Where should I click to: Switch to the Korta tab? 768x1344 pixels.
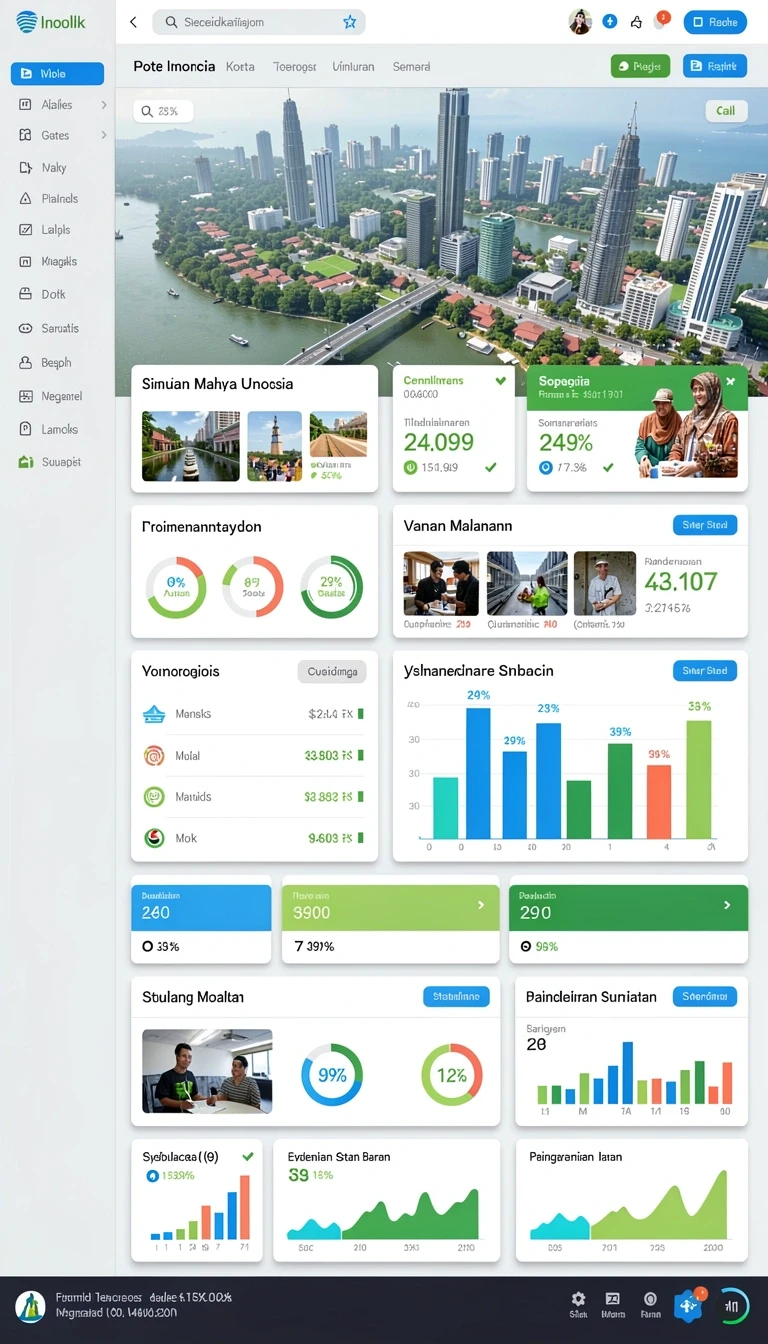click(240, 66)
